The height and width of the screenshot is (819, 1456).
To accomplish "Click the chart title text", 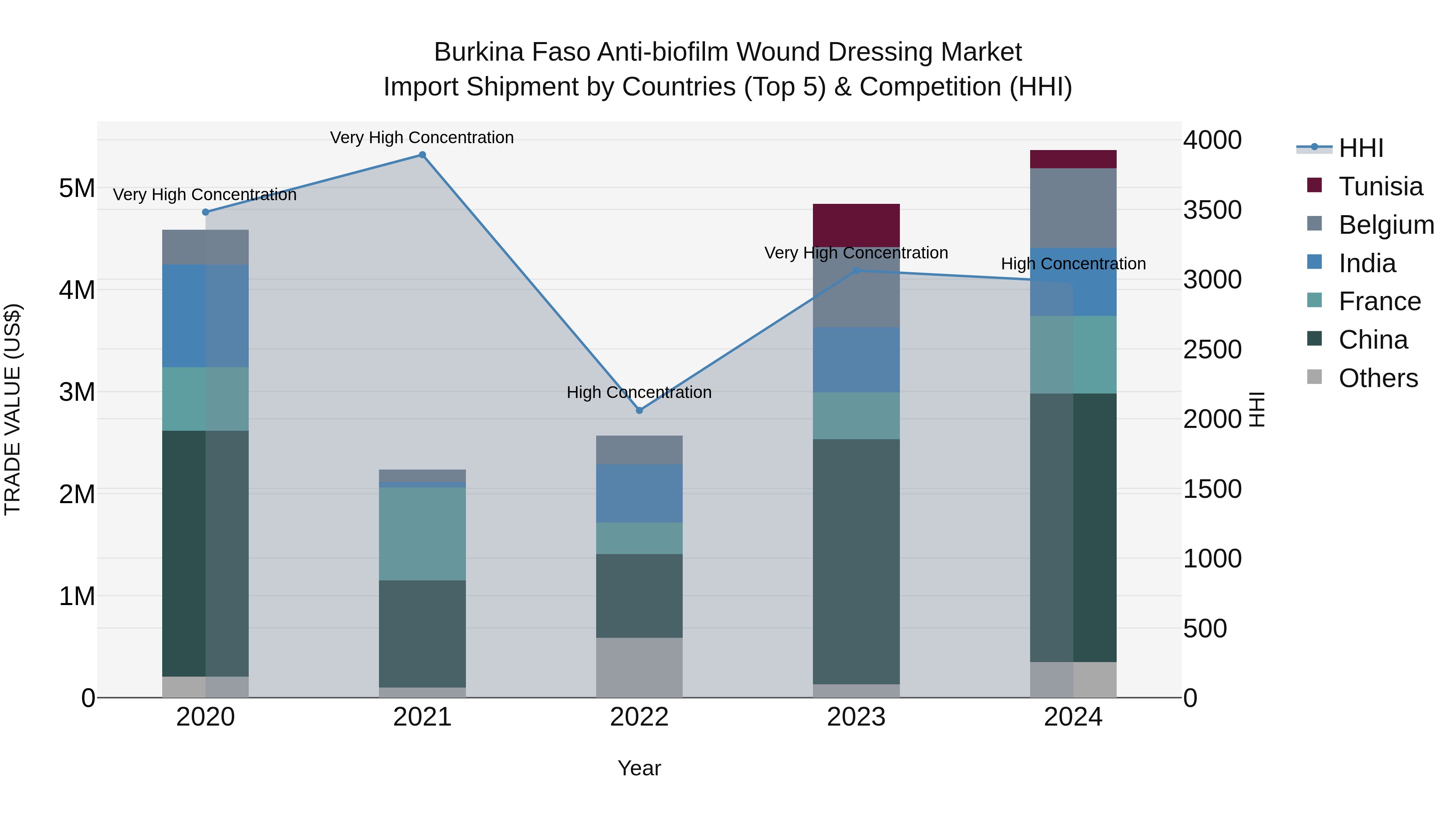I will point(728,70).
